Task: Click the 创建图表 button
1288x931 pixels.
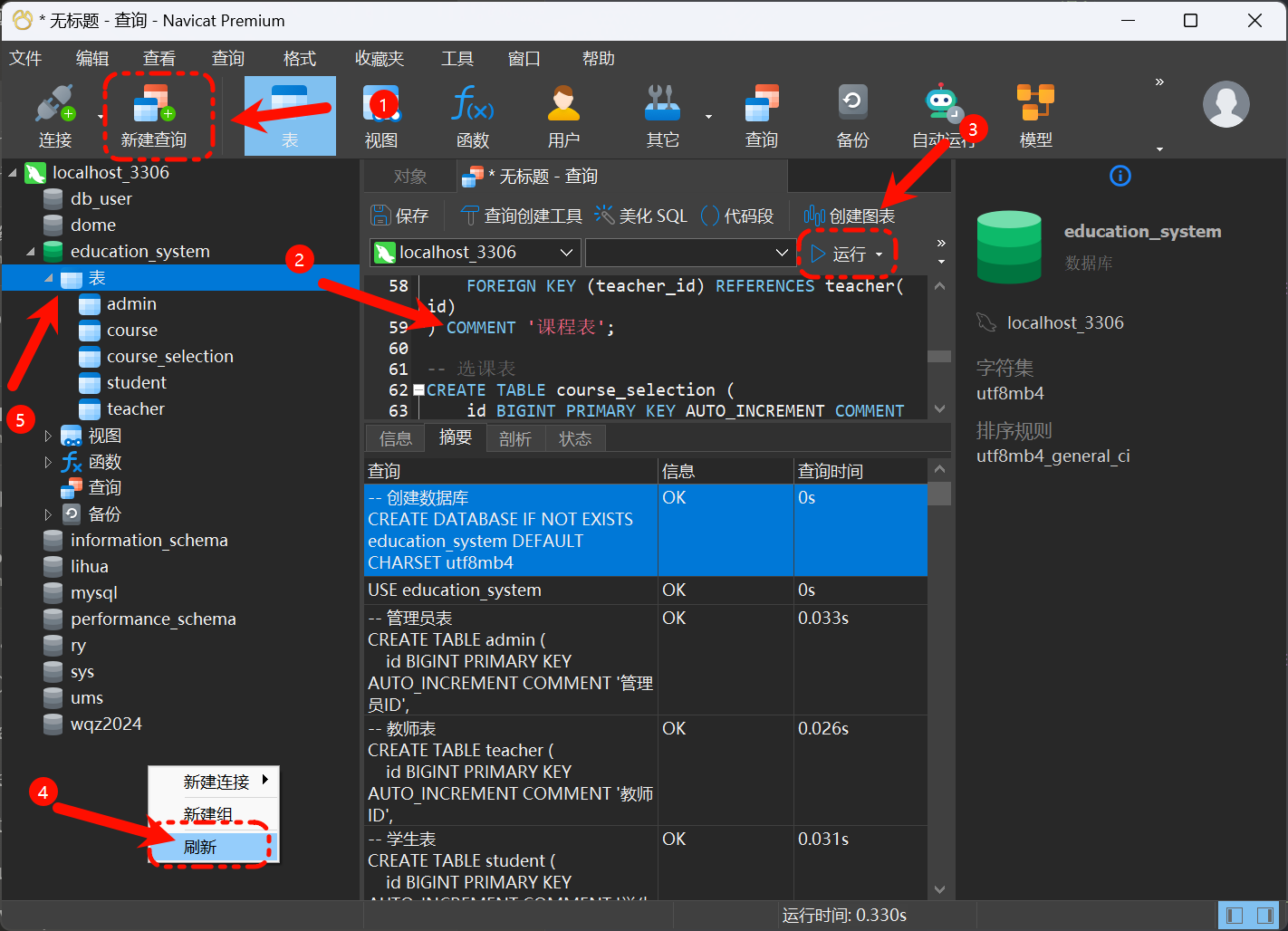Action: pos(849,216)
